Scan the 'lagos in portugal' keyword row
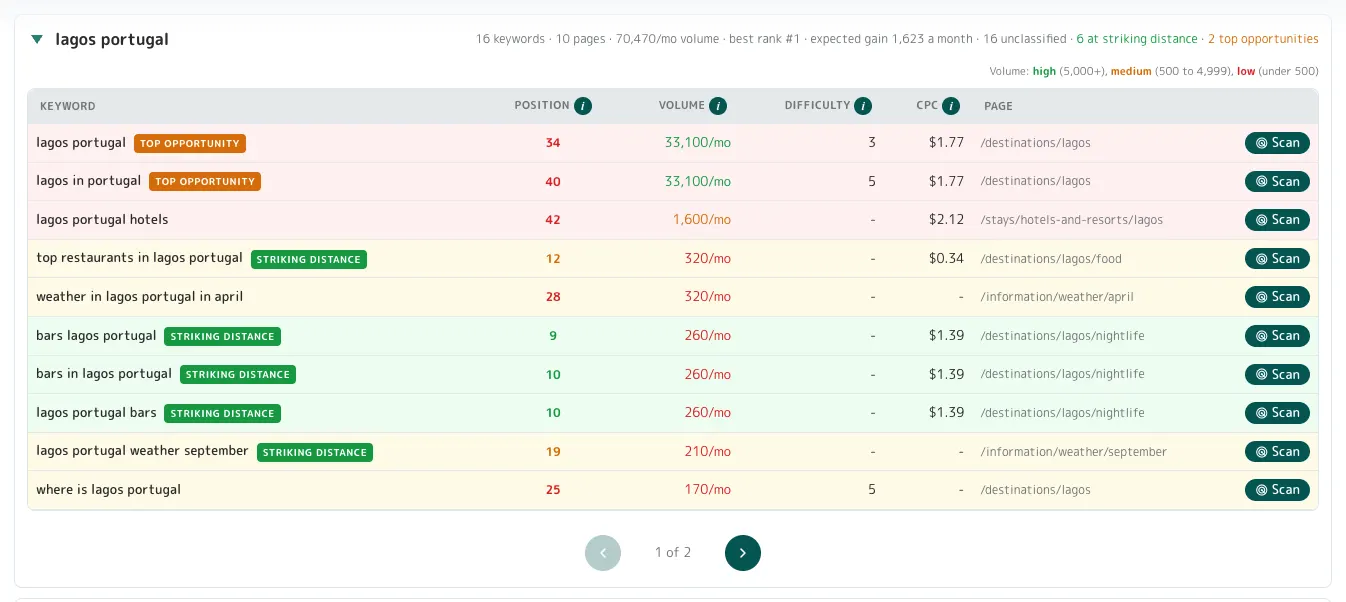Image resolution: width=1346 pixels, height=602 pixels. pos(1277,181)
